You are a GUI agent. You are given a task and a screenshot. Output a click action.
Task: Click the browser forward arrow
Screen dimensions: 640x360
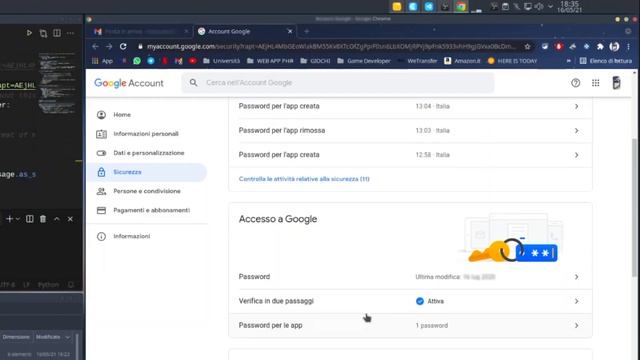[109, 47]
